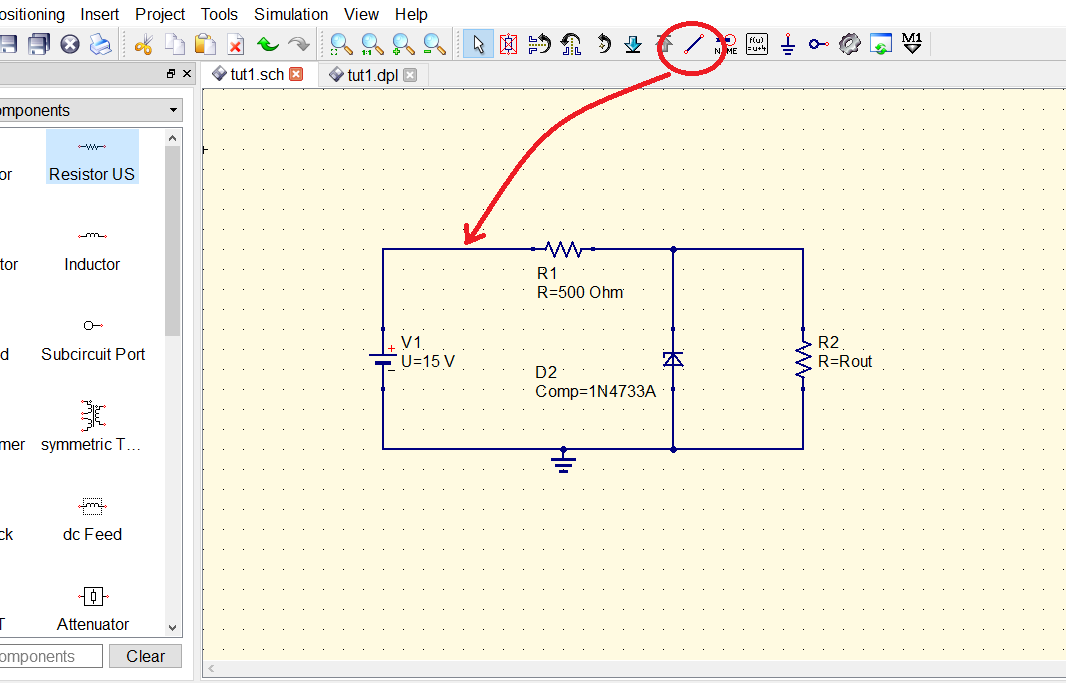Activate the Select arrow tool
The height and width of the screenshot is (683, 1066).
(x=478, y=45)
